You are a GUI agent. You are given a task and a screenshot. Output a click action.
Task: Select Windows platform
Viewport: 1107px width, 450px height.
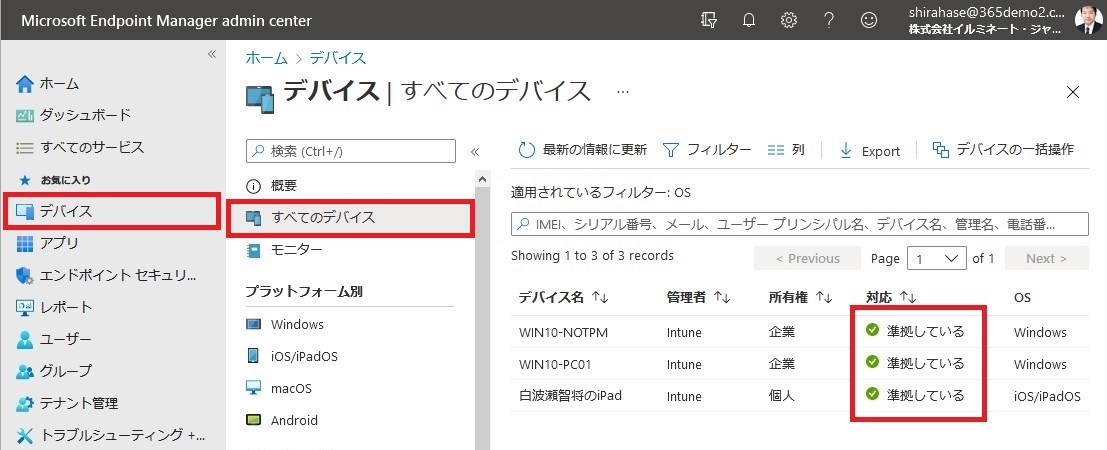pos(285,324)
